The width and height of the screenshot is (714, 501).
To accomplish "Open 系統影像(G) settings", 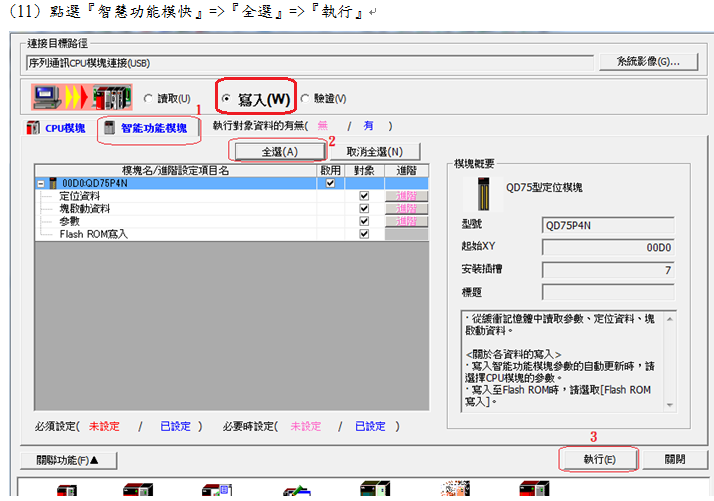I will [x=649, y=62].
